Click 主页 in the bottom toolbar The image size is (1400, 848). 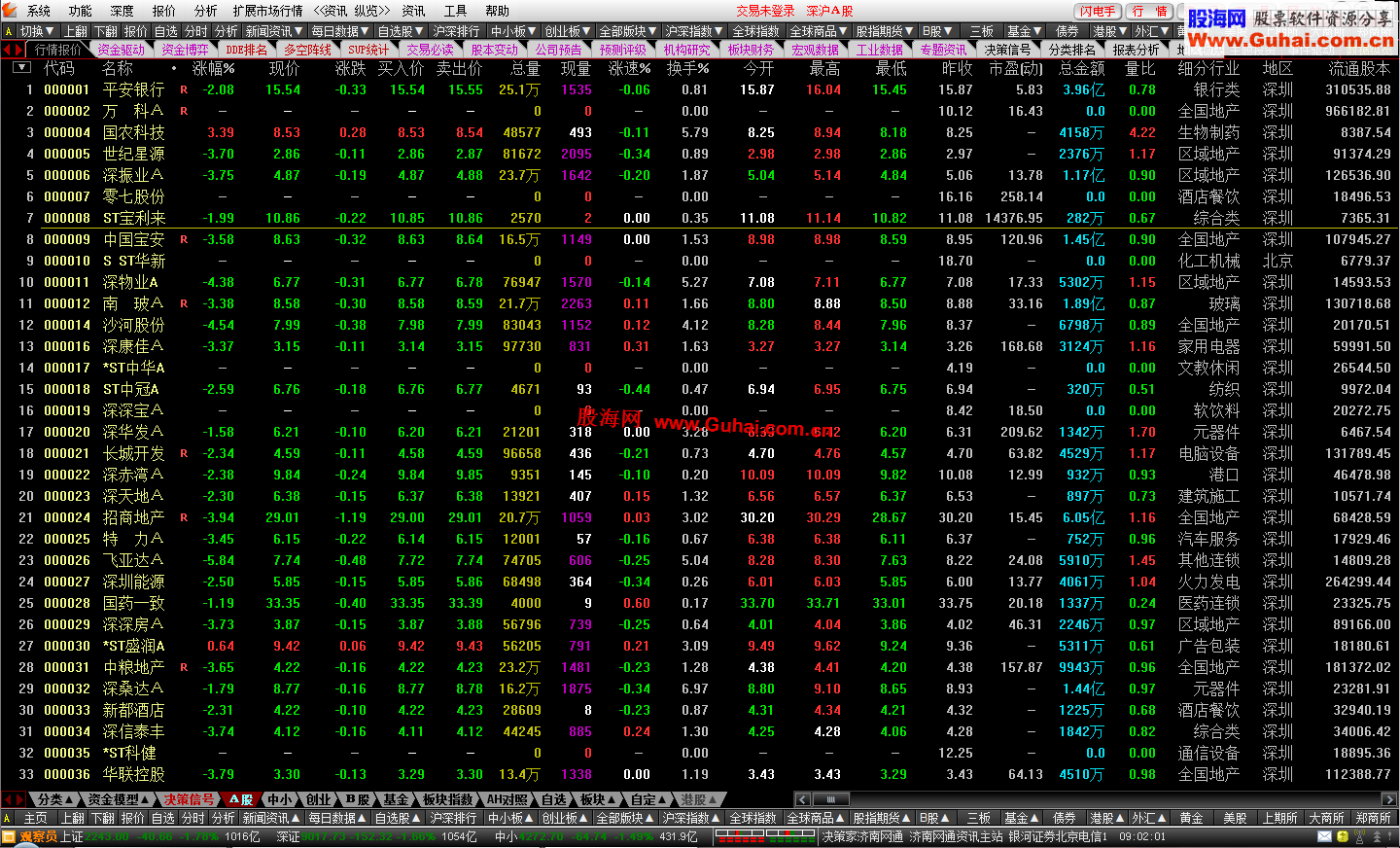pyautogui.click(x=35, y=818)
